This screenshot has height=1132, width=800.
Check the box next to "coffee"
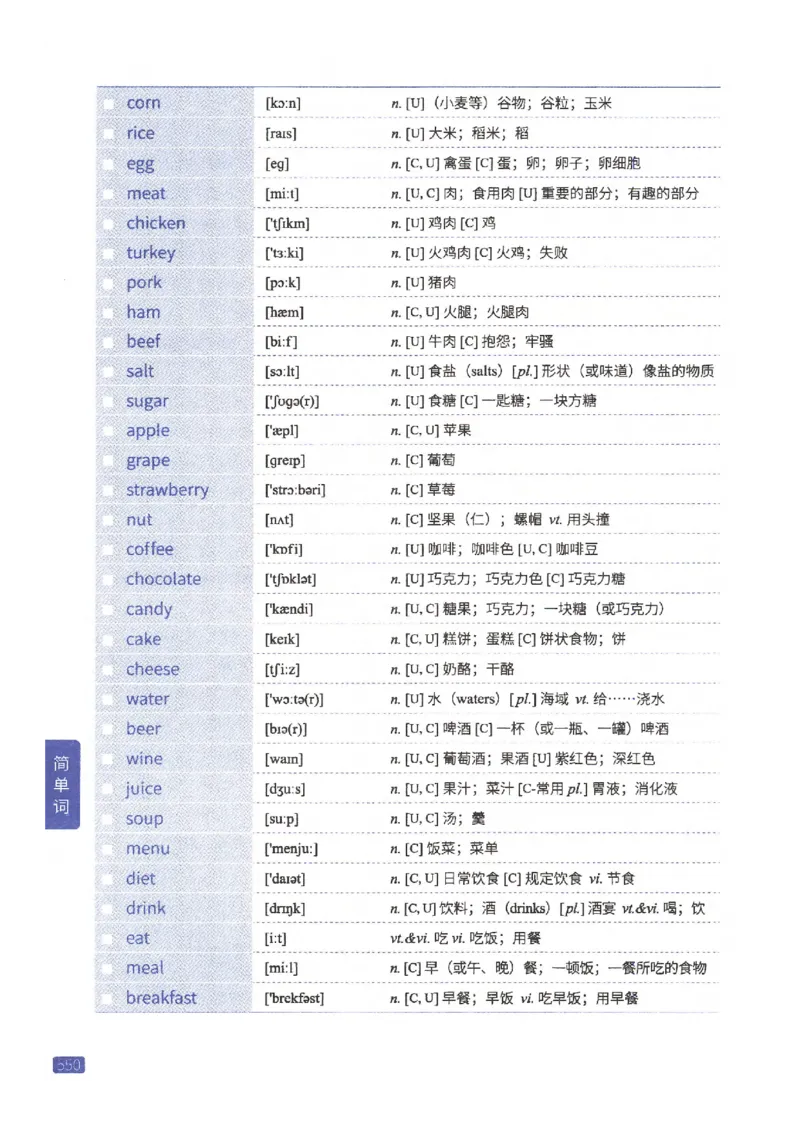pos(108,550)
